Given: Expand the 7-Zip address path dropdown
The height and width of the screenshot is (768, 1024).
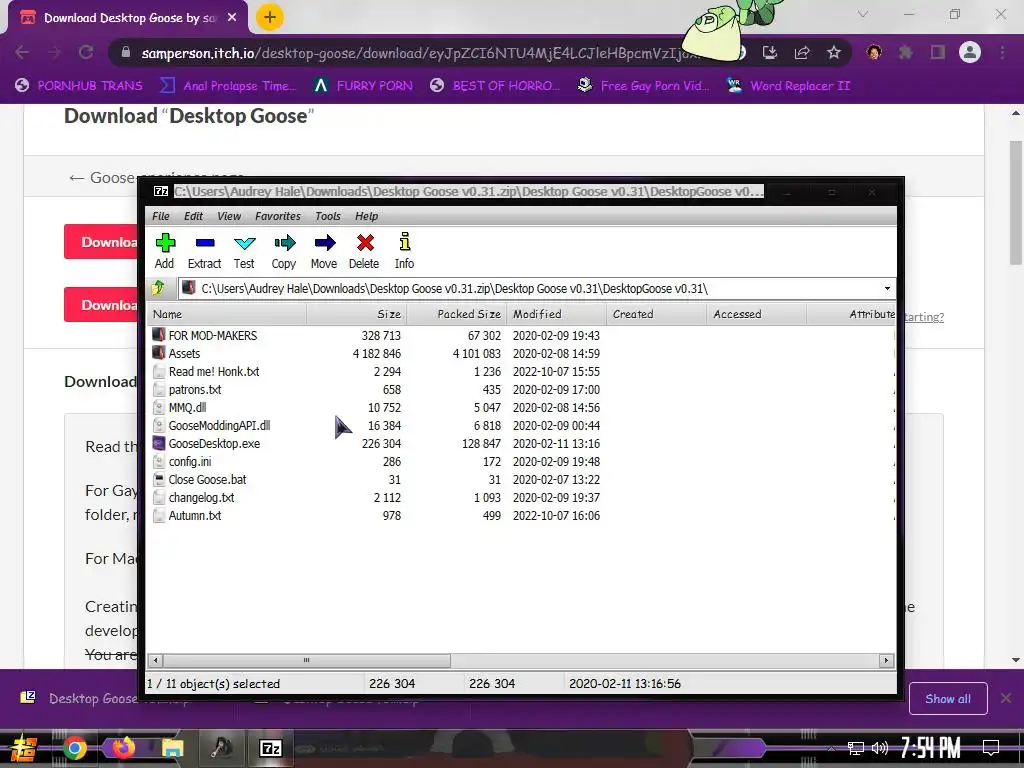Looking at the screenshot, I should point(887,289).
